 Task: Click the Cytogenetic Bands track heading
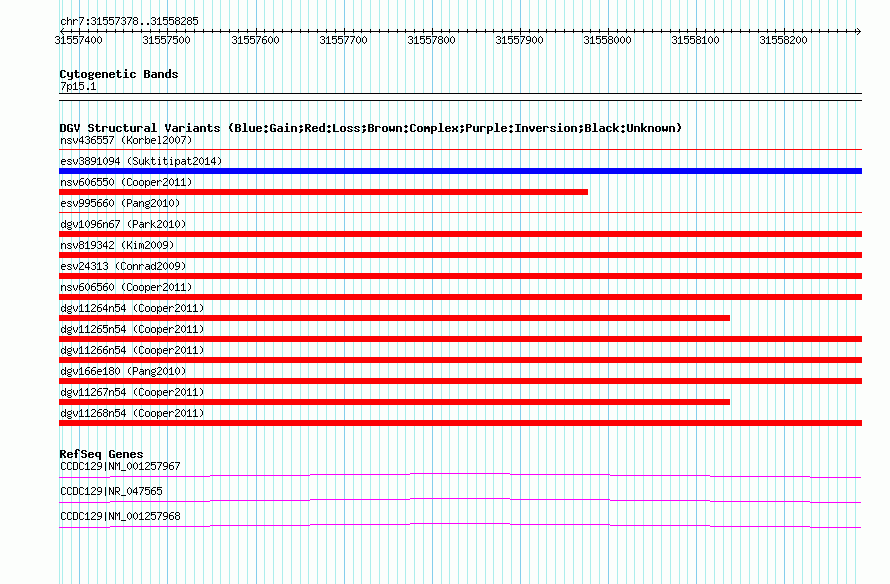point(119,74)
